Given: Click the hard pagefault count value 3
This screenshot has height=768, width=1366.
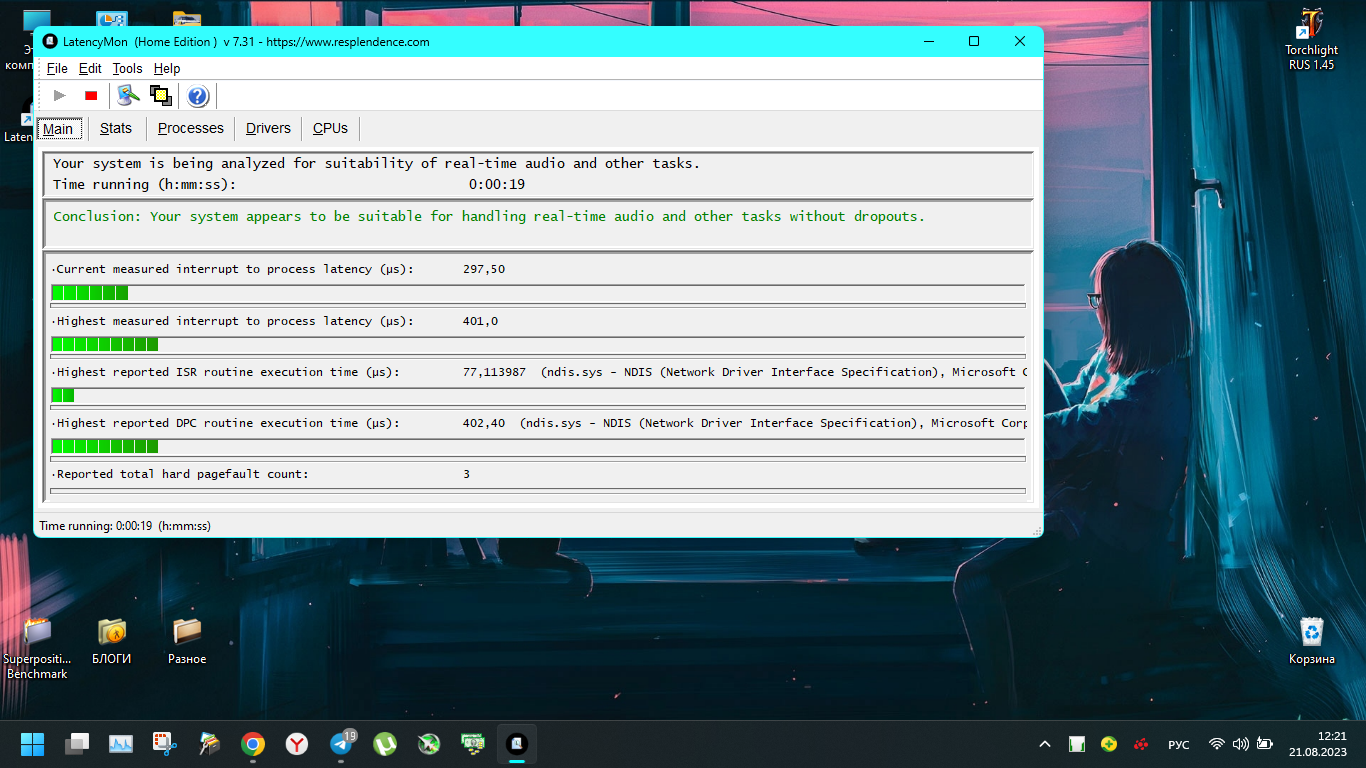Looking at the screenshot, I should pos(466,474).
